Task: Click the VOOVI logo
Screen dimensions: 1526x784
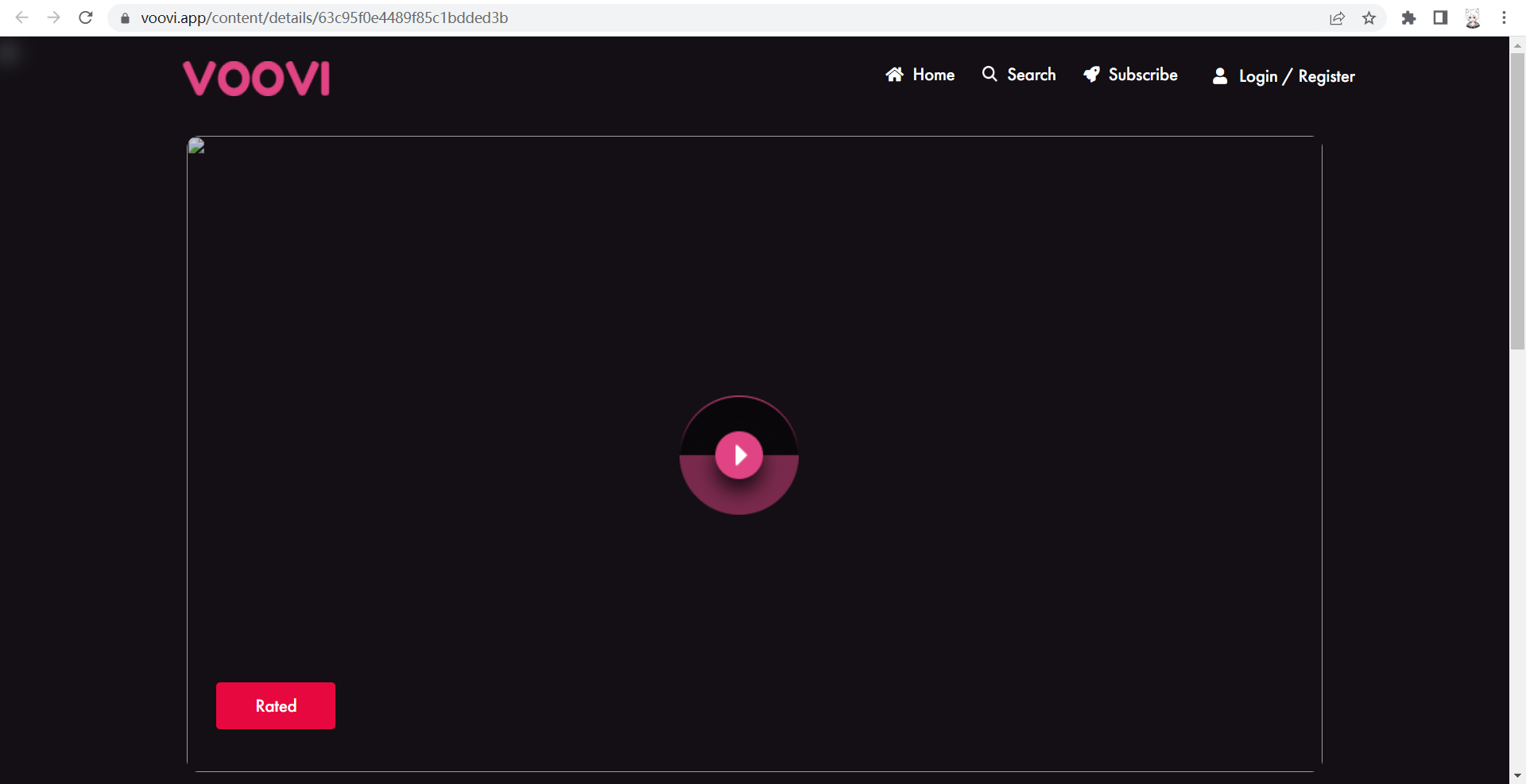Action: [256, 79]
